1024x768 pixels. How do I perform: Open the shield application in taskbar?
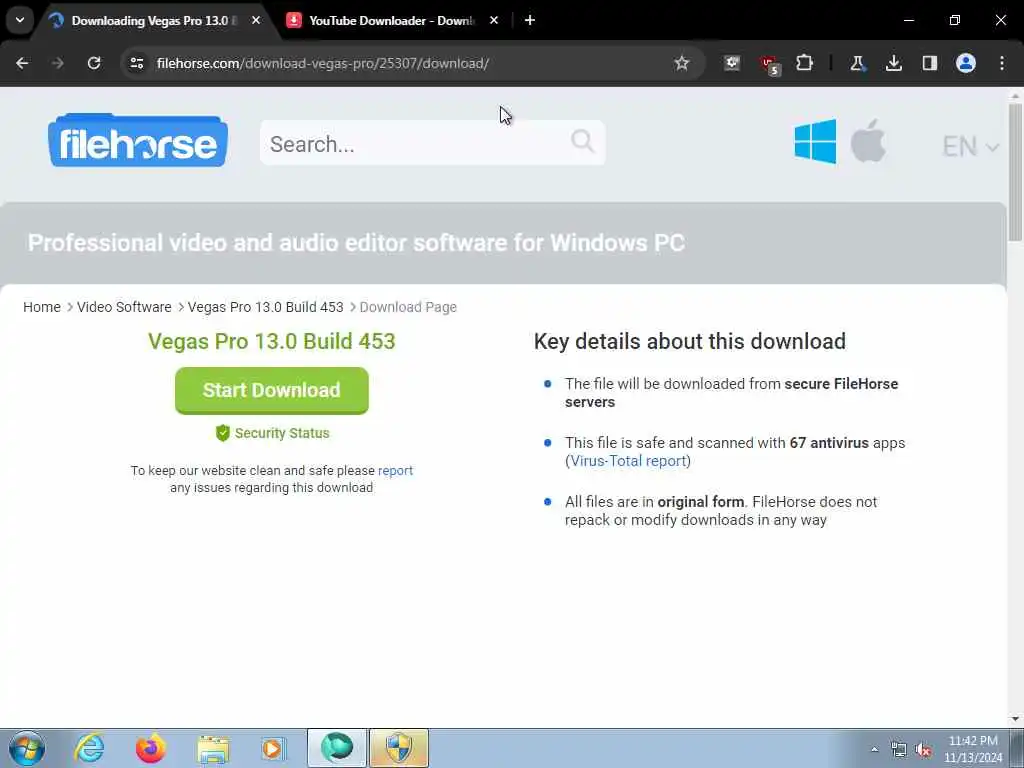tap(399, 748)
